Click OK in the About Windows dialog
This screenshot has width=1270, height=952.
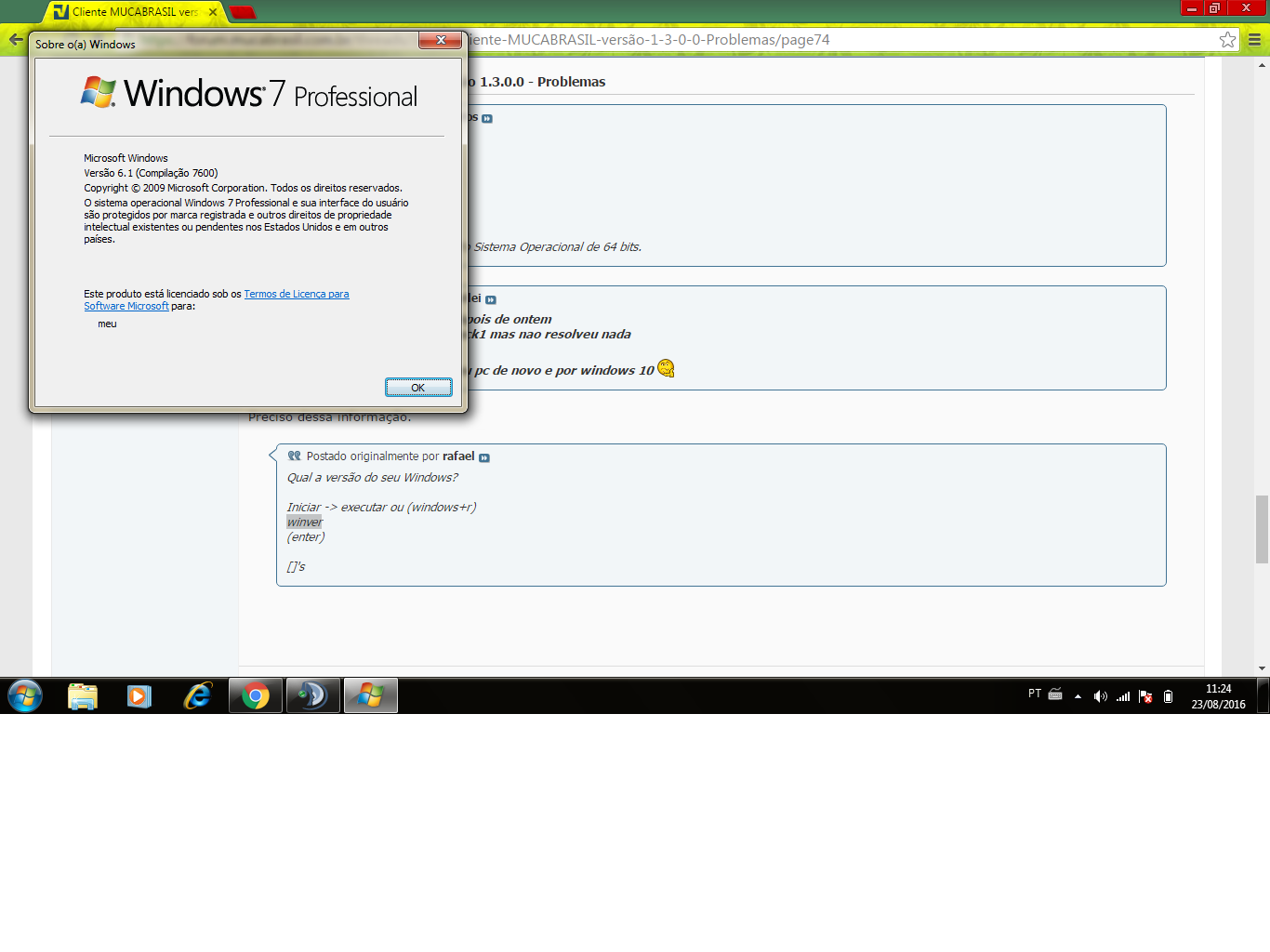pyautogui.click(x=418, y=388)
